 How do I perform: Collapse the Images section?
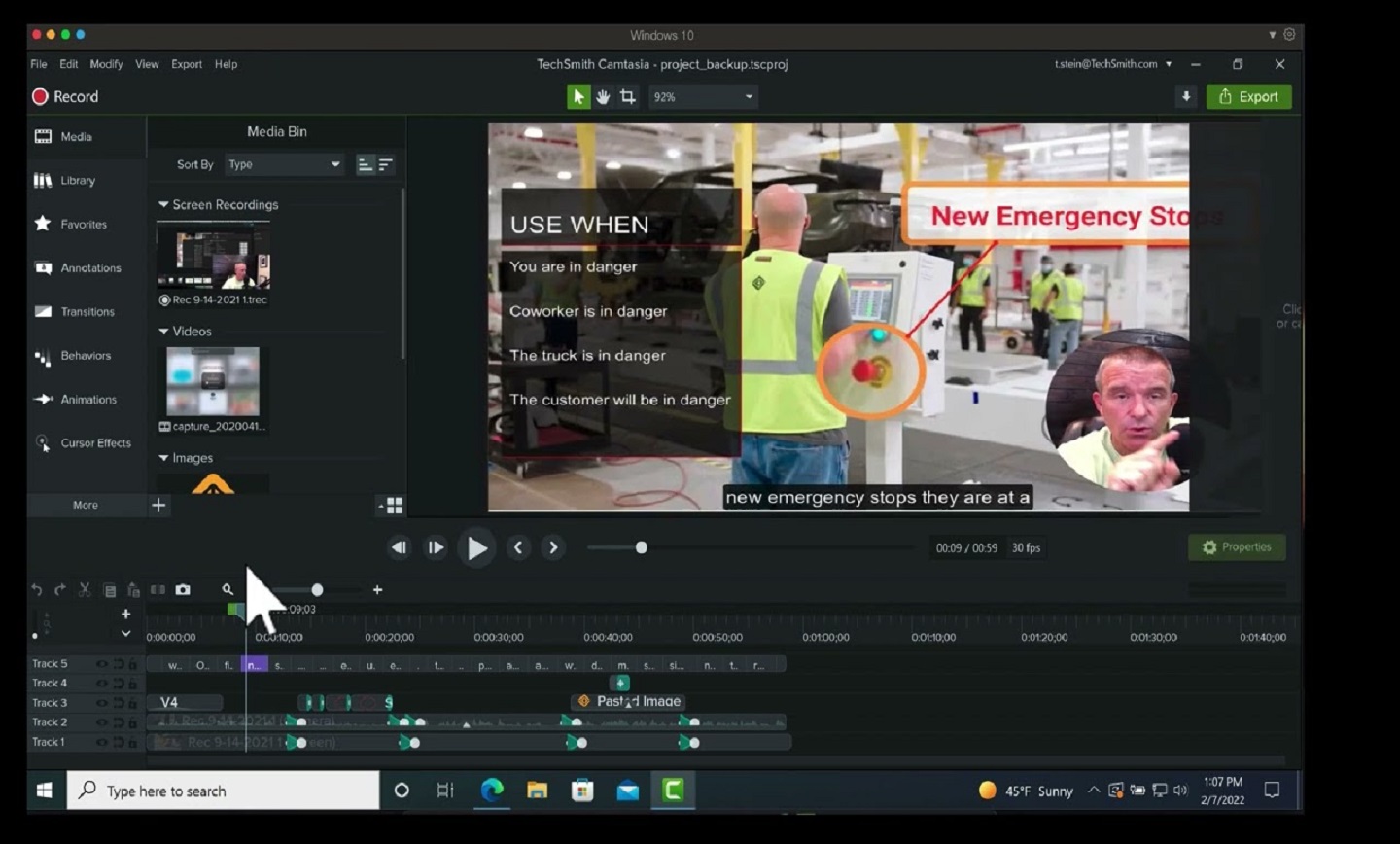pos(163,458)
